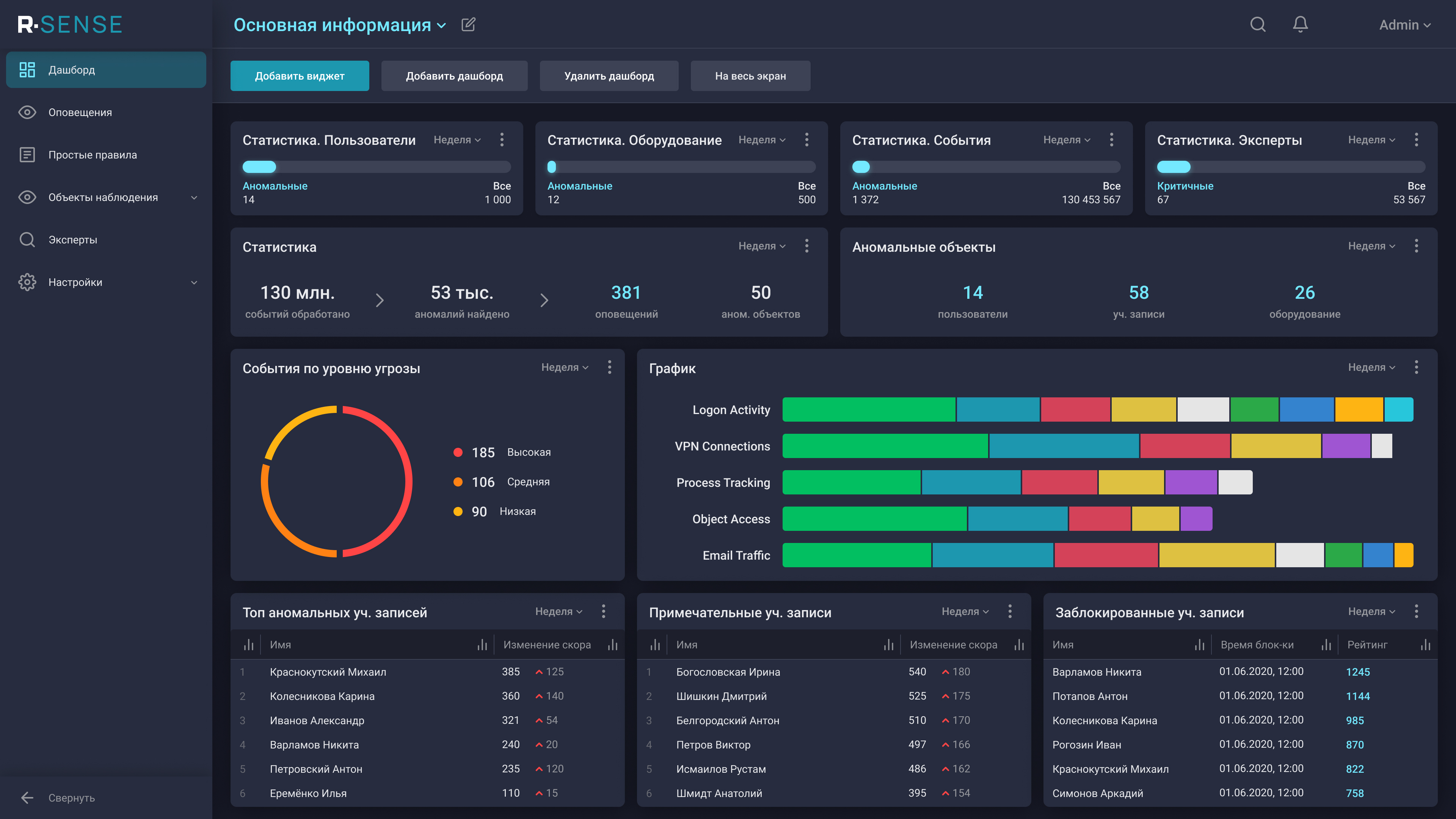The width and height of the screenshot is (1456, 819).
Task: Click the edit dashboard title pencil icon
Action: pos(468,24)
